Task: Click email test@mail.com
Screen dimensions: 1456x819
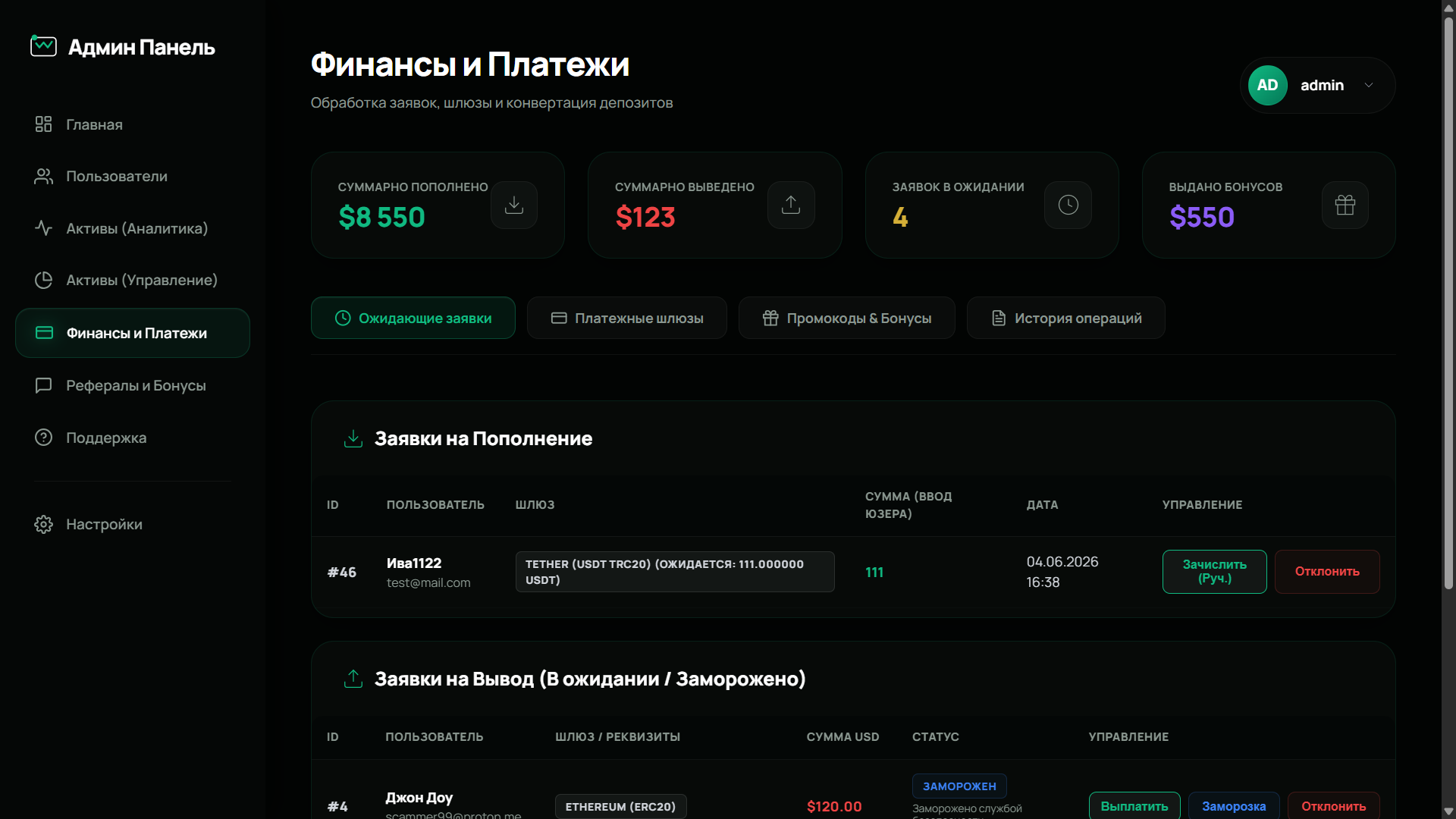Action: coord(428,582)
